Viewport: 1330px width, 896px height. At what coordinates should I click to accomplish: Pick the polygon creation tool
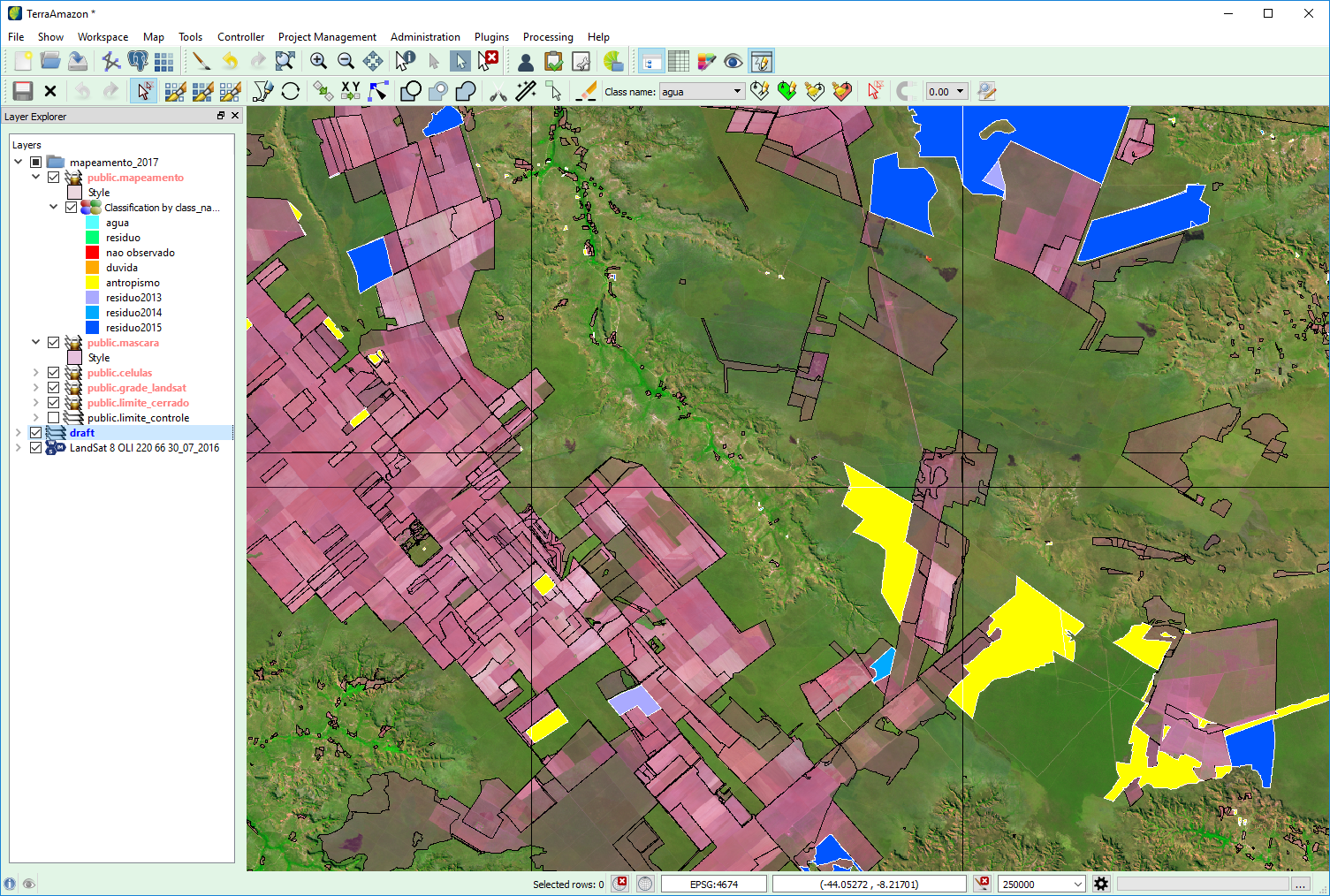(x=409, y=91)
